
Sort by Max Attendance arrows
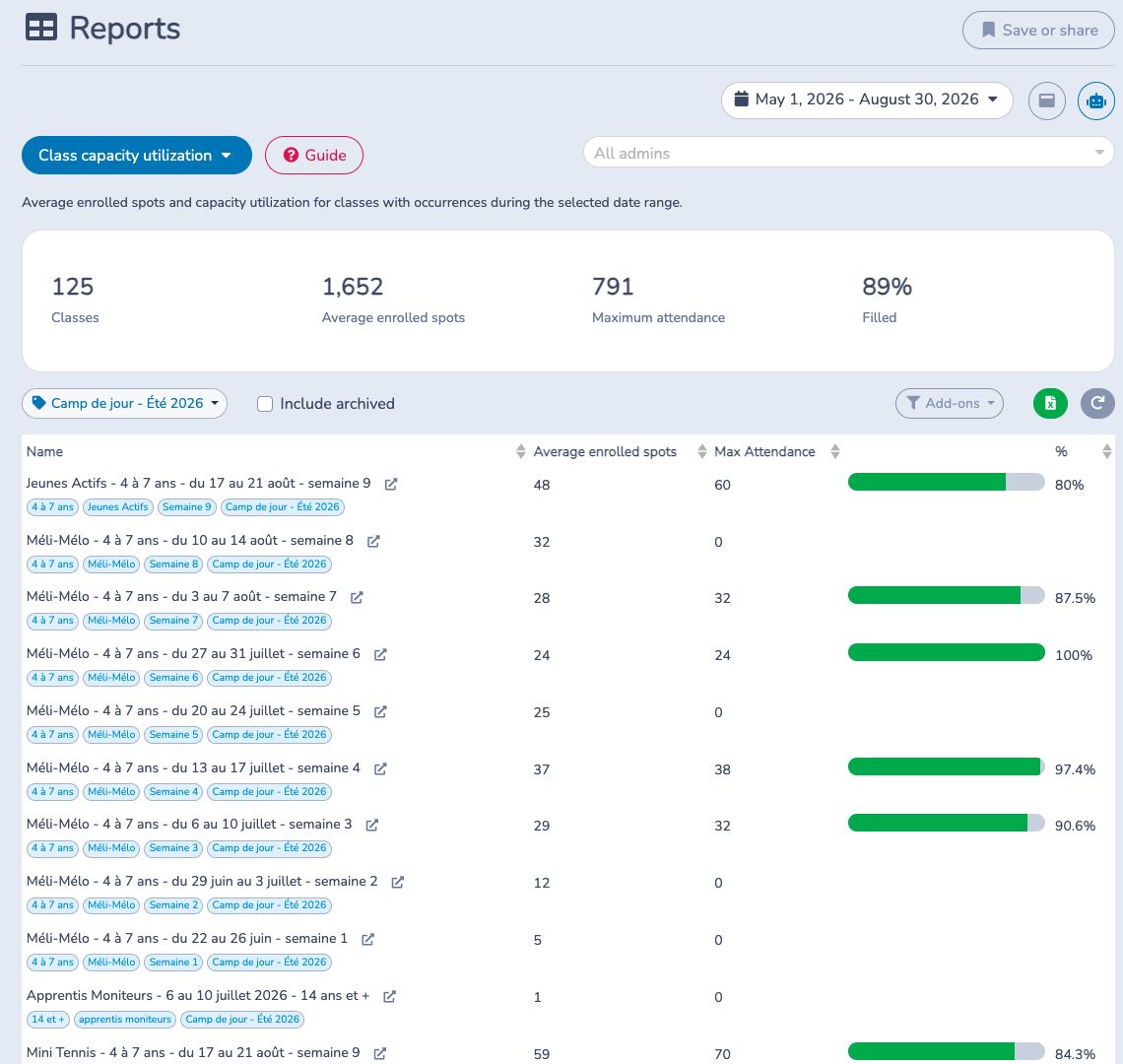[x=835, y=451]
